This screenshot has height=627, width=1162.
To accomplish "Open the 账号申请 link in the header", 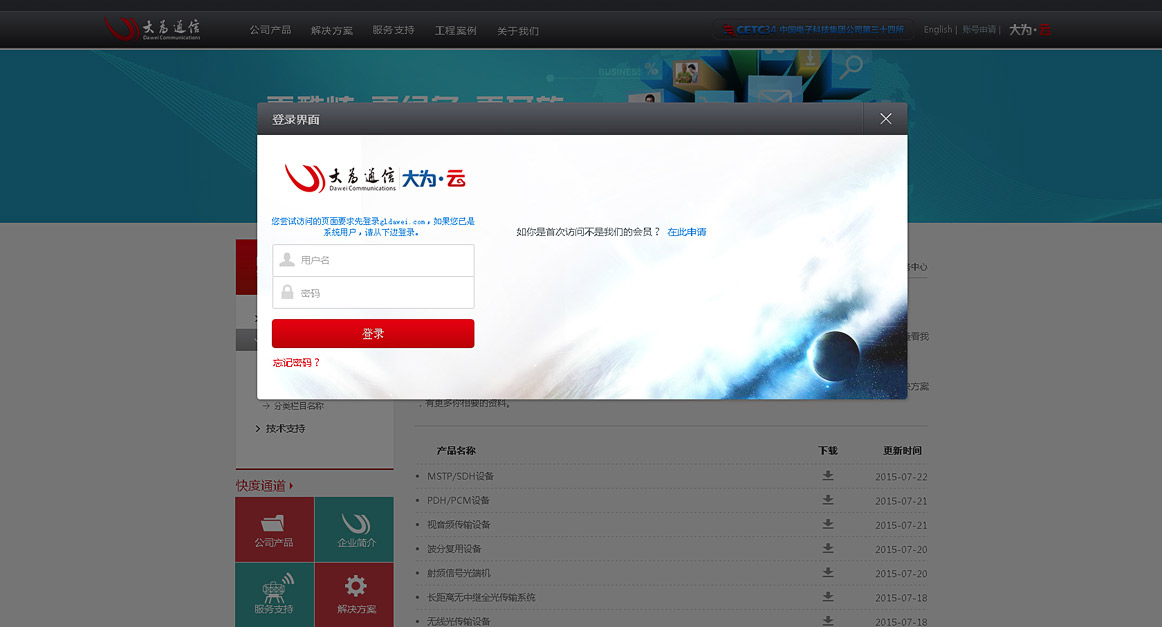I will [979, 30].
